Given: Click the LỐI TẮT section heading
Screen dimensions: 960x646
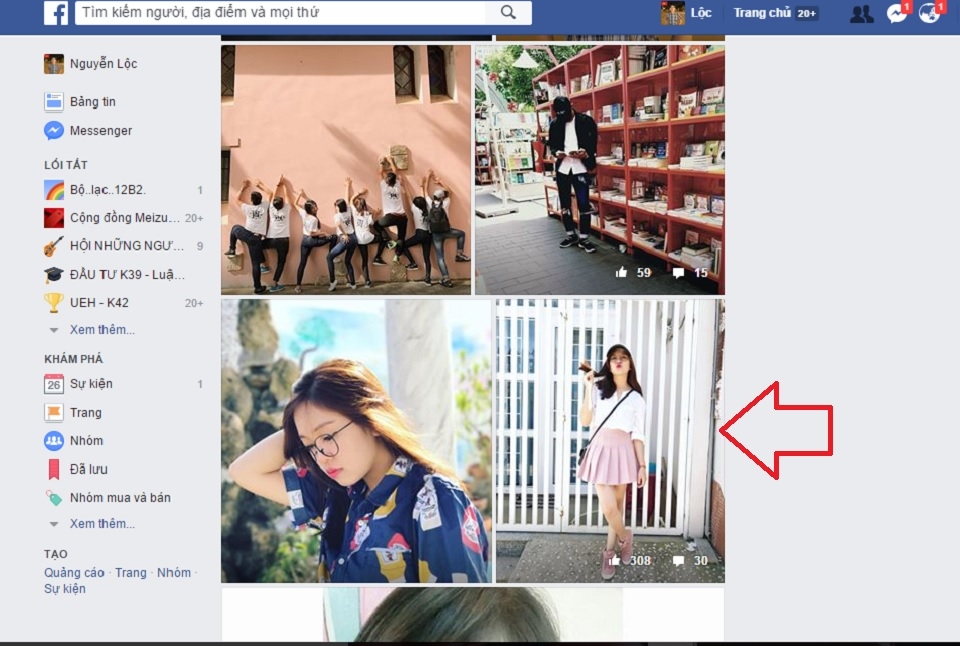Looking at the screenshot, I should point(66,165).
